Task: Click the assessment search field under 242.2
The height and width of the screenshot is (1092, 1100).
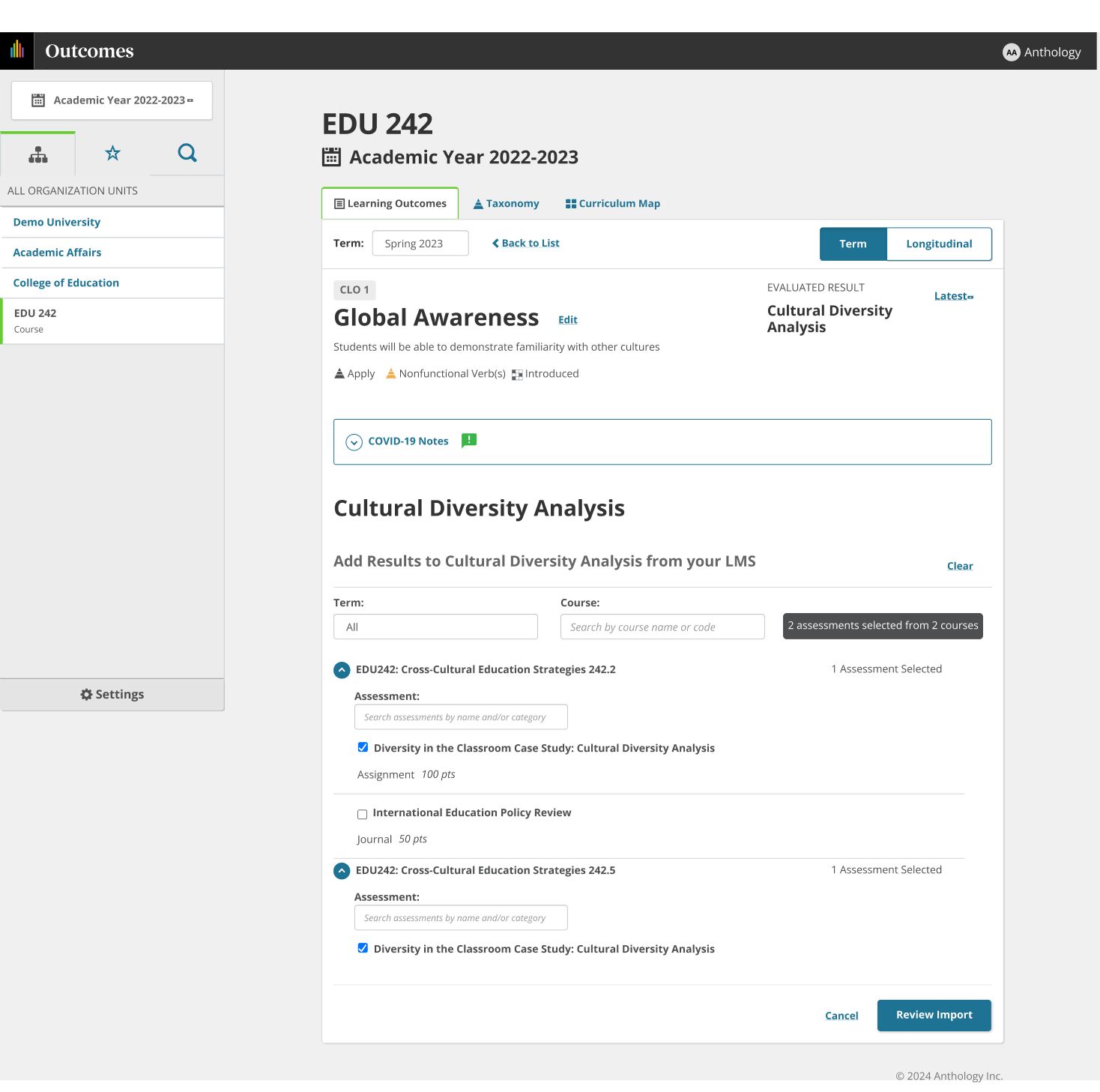Action: pyautogui.click(x=461, y=717)
